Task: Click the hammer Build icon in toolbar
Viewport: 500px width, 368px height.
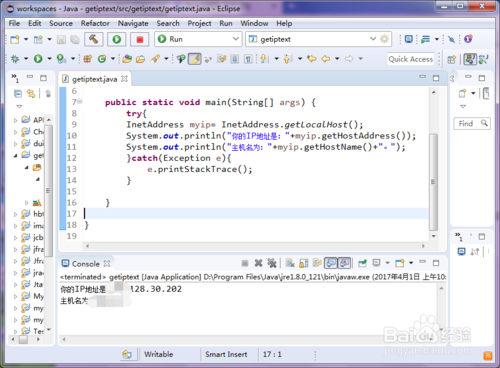Action: pos(94,39)
